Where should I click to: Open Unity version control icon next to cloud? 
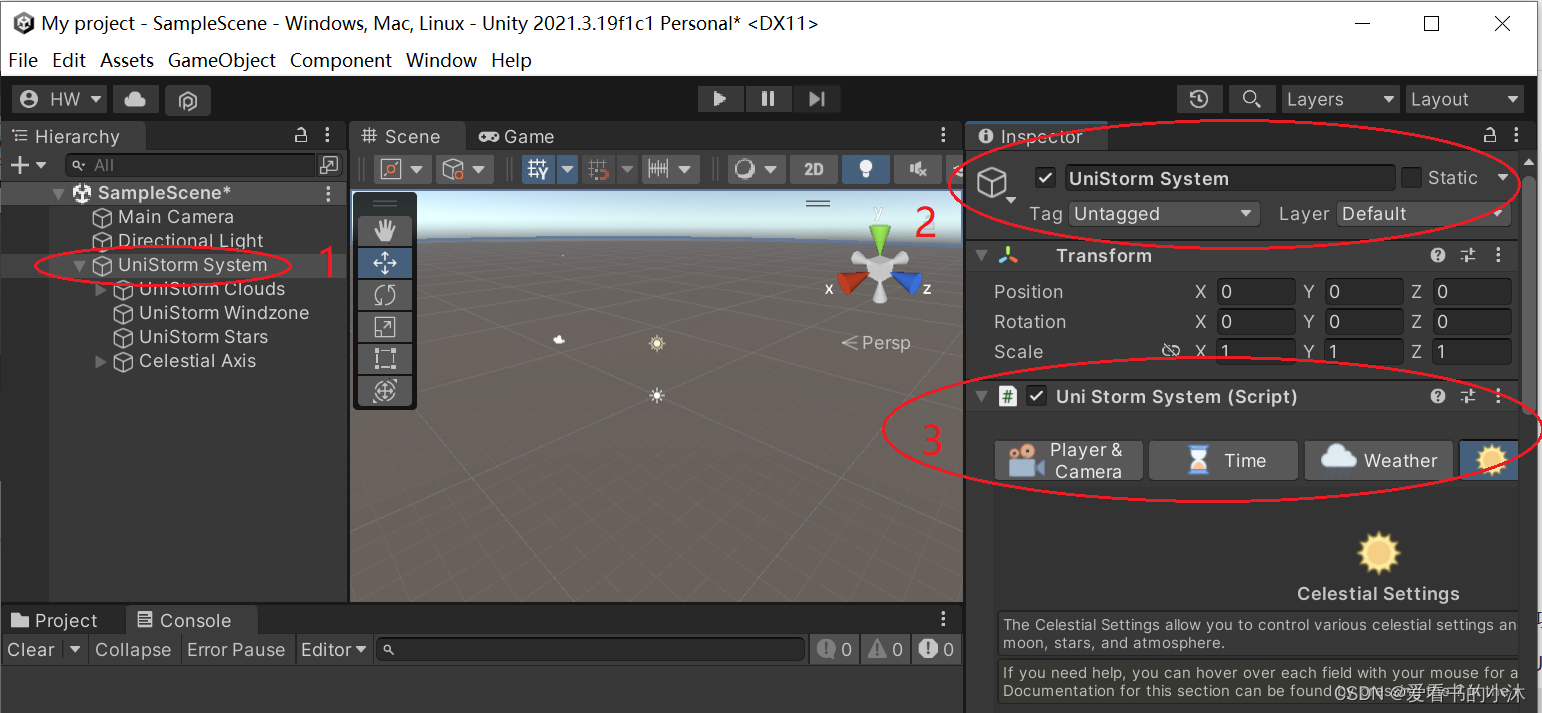click(188, 99)
